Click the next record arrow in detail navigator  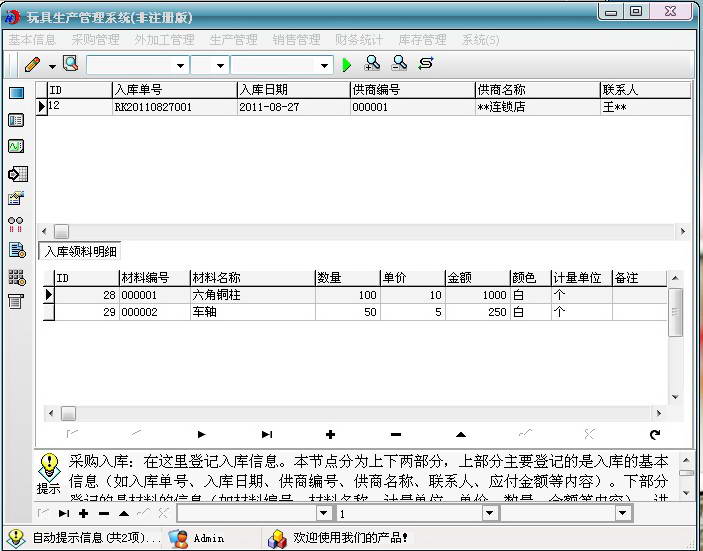click(202, 434)
